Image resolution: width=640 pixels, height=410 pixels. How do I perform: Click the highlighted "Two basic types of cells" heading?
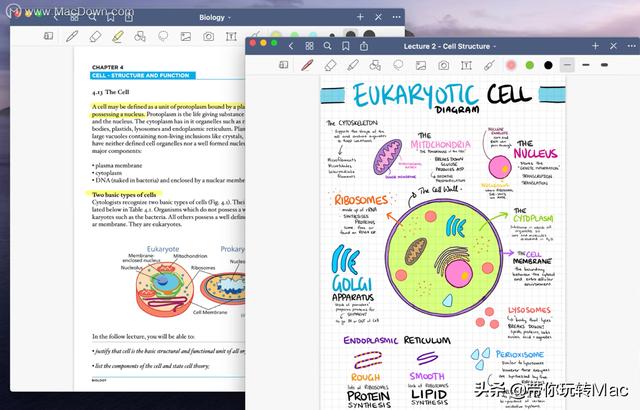click(124, 194)
